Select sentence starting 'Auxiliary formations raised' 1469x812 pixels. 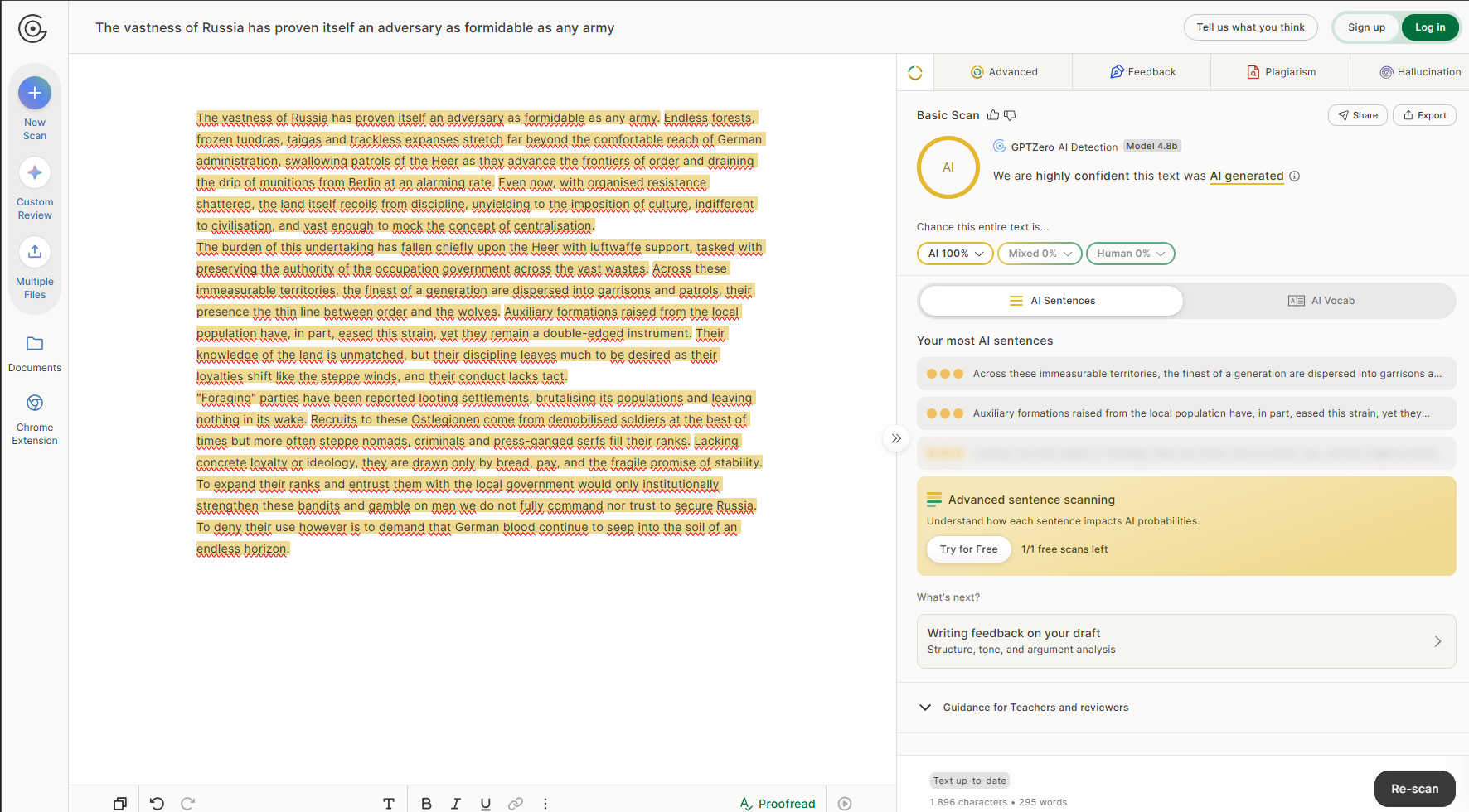pos(1186,413)
